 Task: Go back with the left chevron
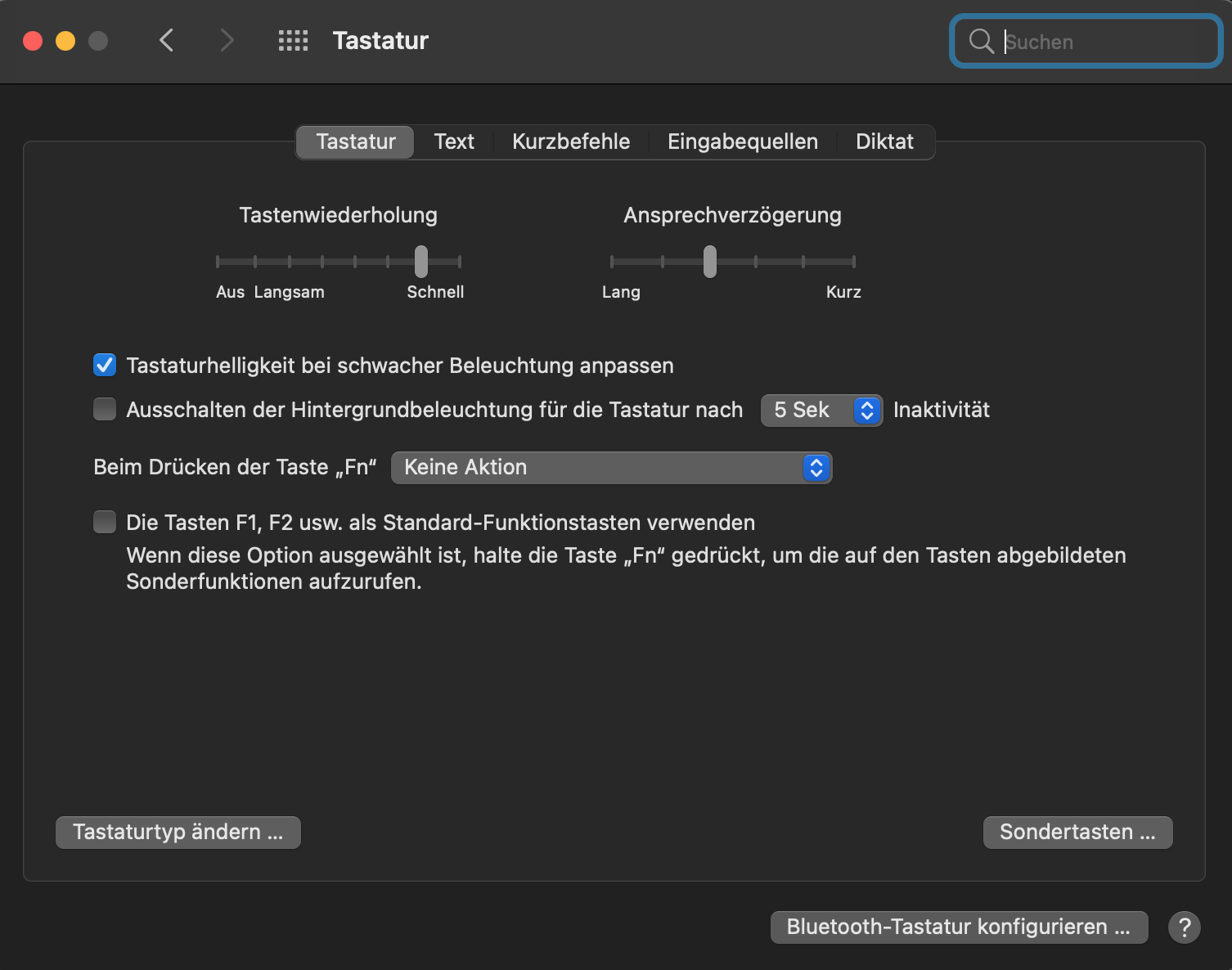click(x=167, y=40)
